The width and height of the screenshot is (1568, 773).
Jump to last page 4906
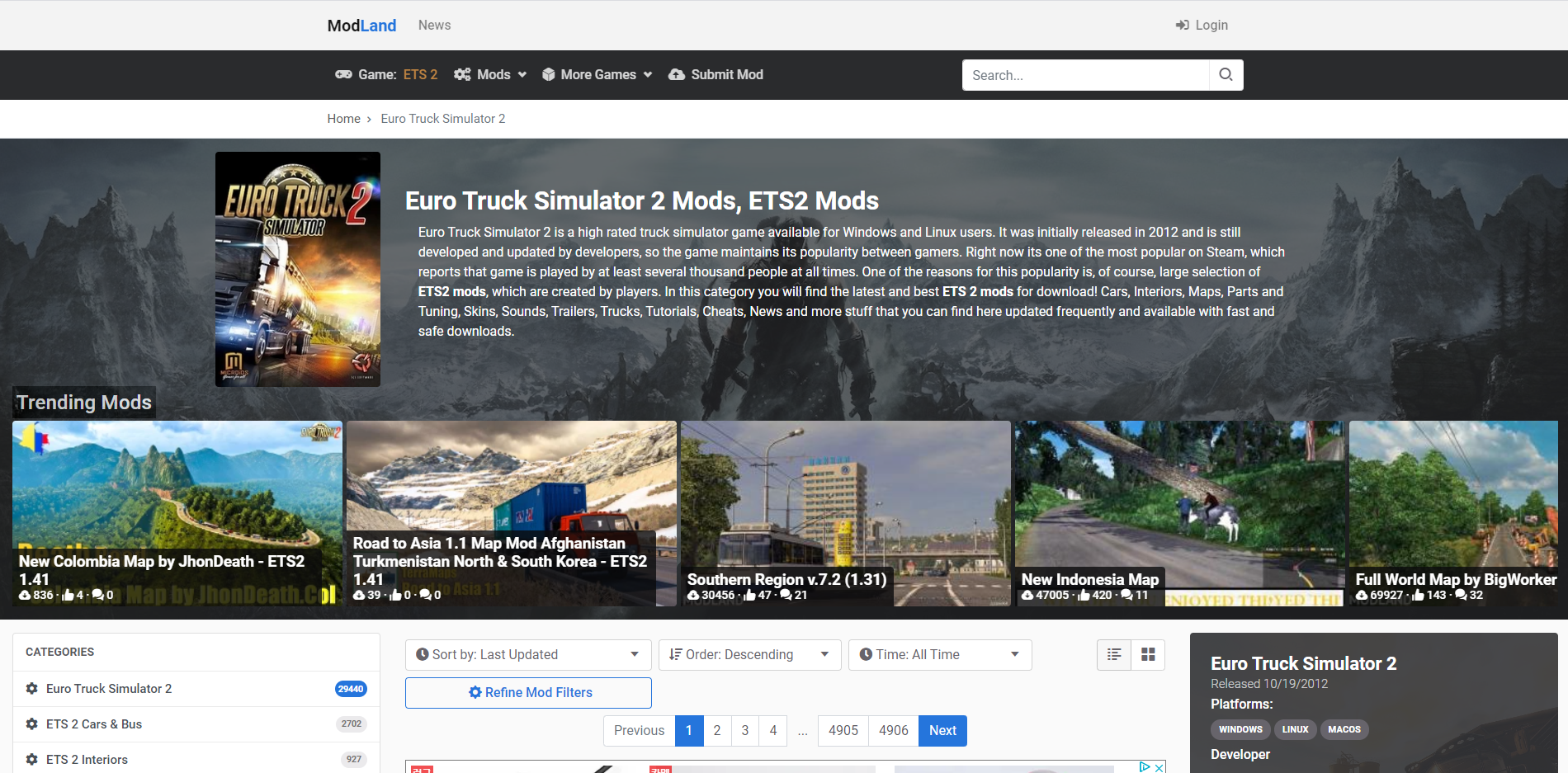click(x=894, y=731)
